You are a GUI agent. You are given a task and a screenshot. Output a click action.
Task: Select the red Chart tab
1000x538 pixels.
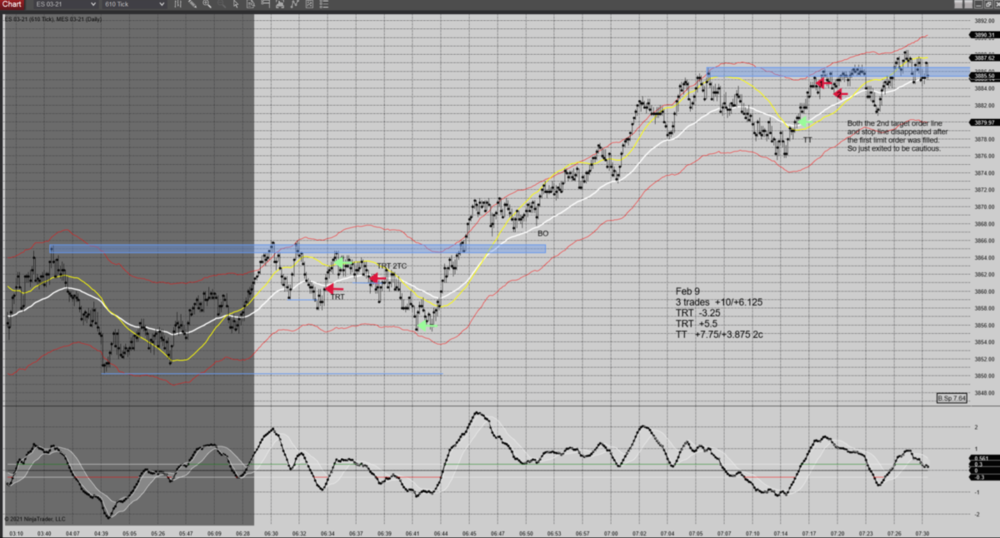click(x=12, y=6)
